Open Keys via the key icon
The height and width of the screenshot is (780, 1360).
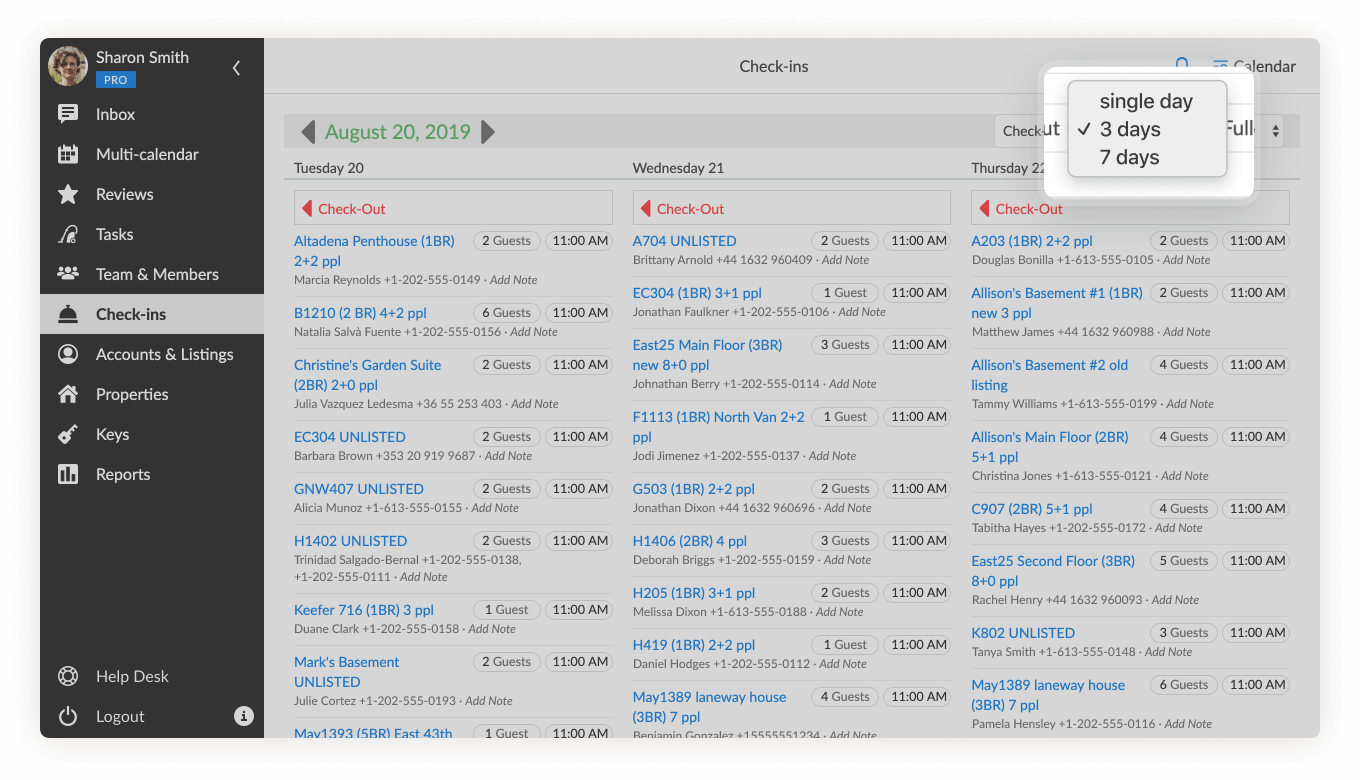pyautogui.click(x=68, y=434)
